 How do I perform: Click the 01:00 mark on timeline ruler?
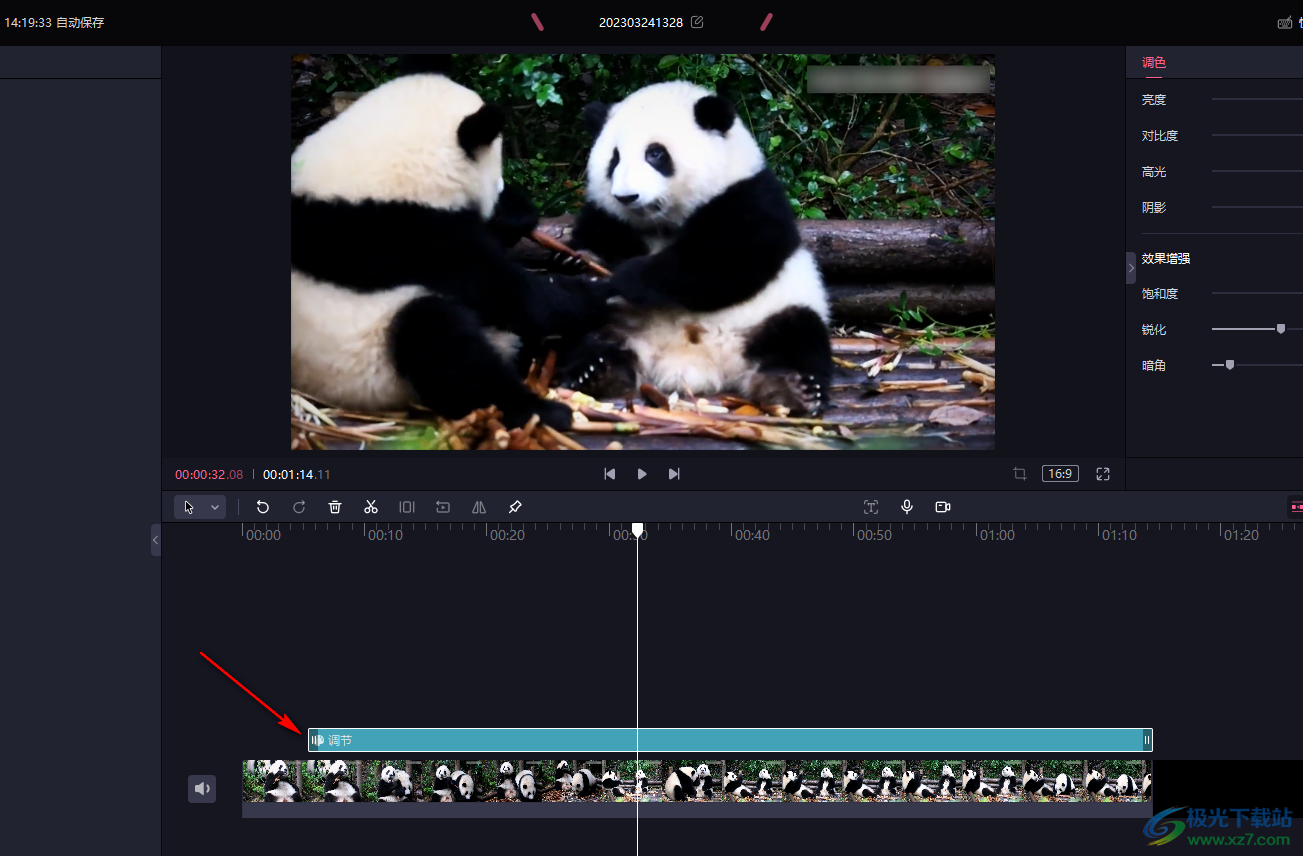pos(997,535)
